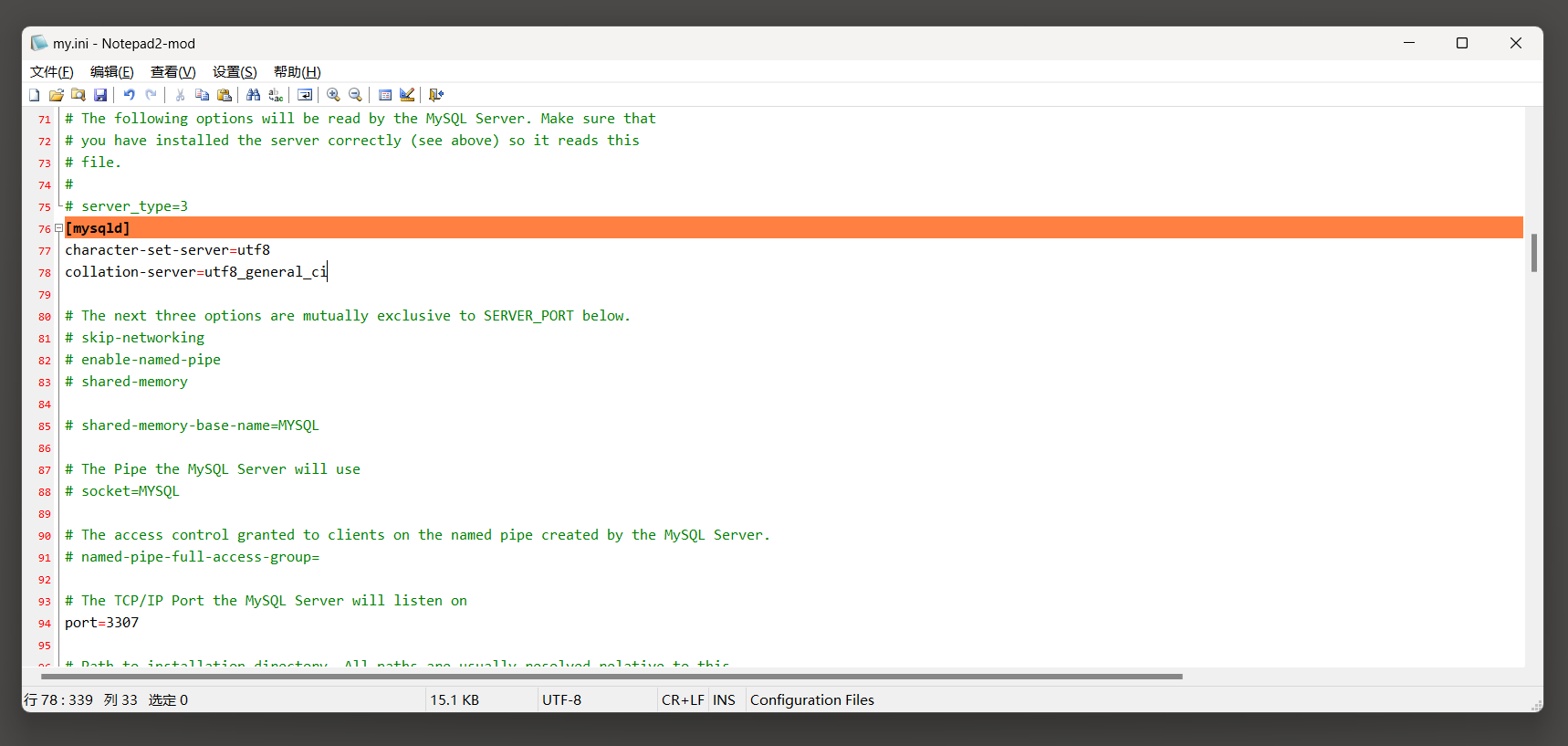Click the Notepad2-mod title bar app icon
This screenshot has height=746, width=1568.
point(39,43)
